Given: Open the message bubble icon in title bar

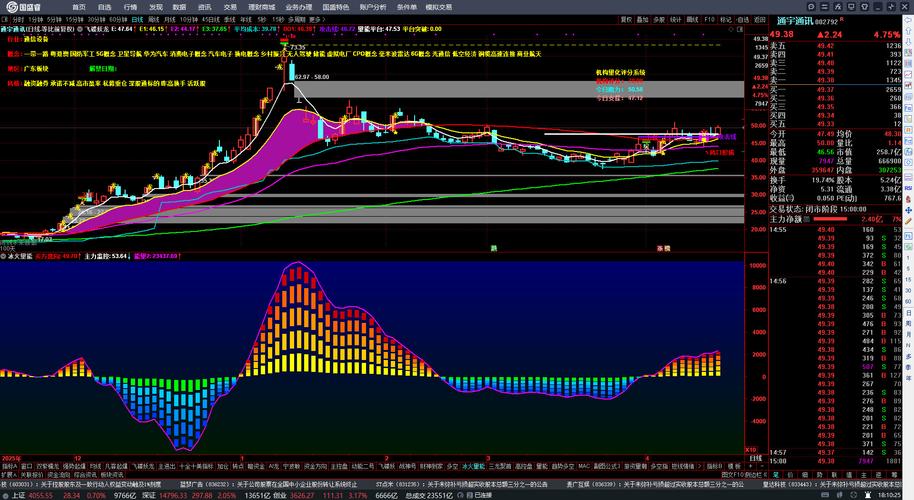Looking at the screenshot, I should (811, 7).
